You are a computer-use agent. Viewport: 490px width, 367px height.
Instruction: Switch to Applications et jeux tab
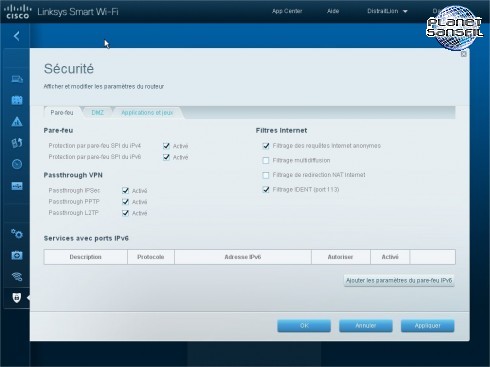point(147,113)
